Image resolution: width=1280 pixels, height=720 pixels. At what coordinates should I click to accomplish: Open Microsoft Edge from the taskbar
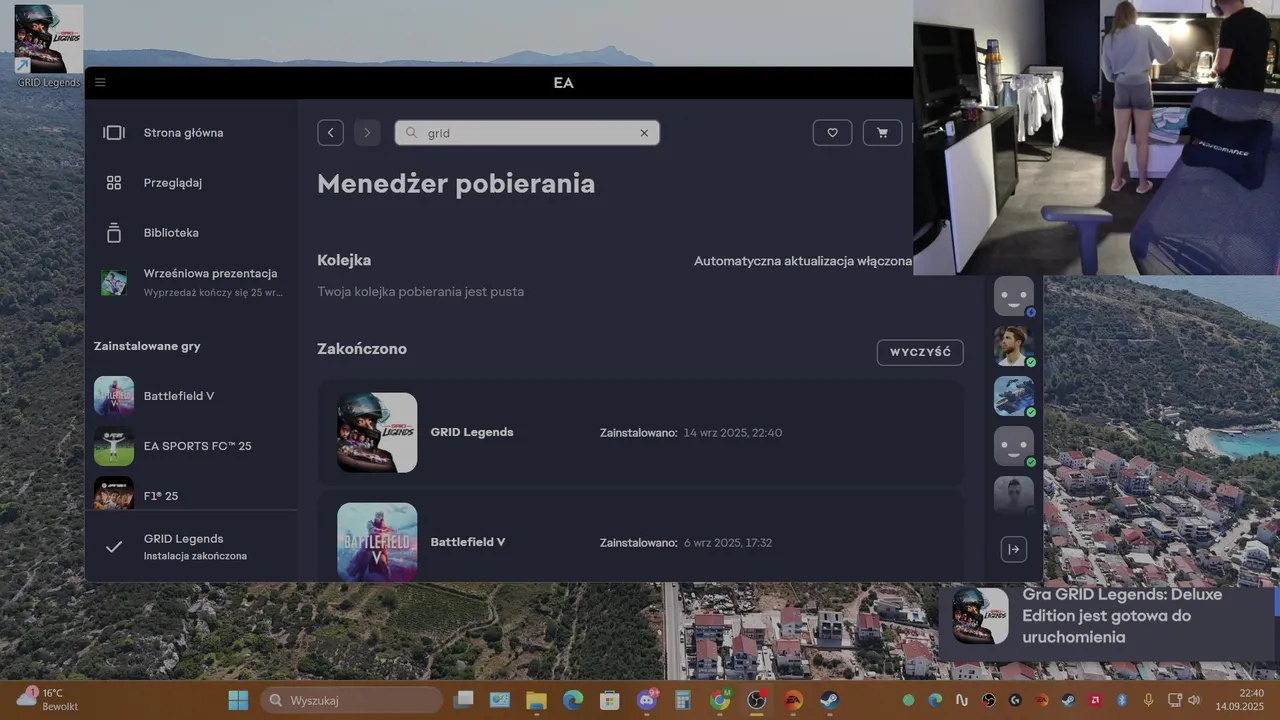pos(573,700)
